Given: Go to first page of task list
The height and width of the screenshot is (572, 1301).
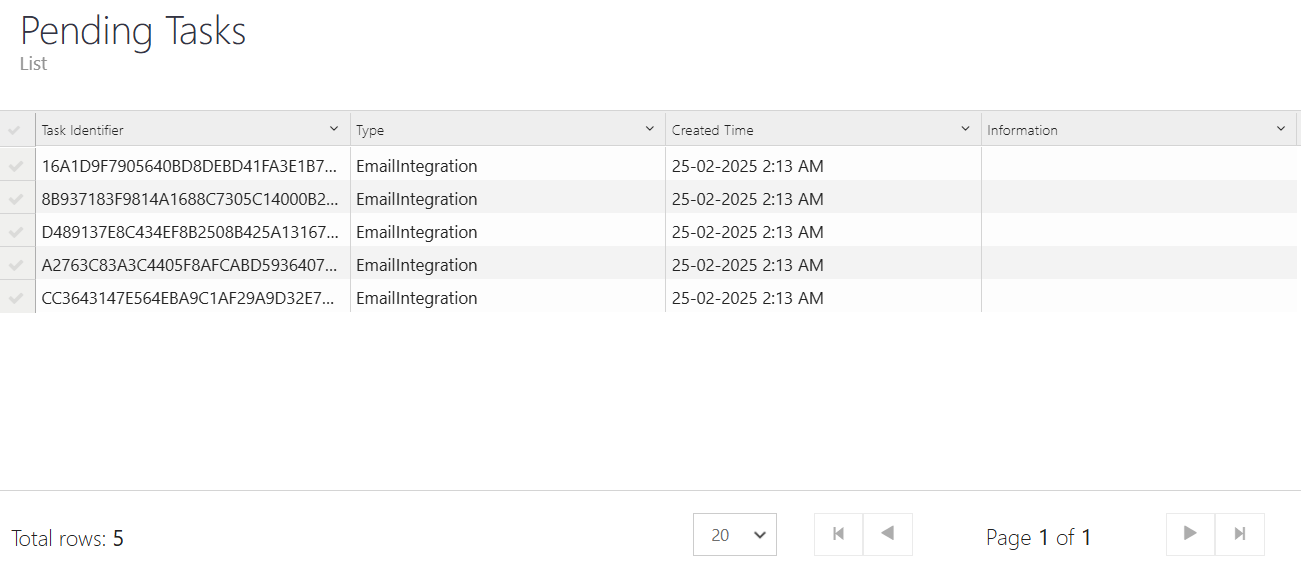Looking at the screenshot, I should [x=839, y=534].
